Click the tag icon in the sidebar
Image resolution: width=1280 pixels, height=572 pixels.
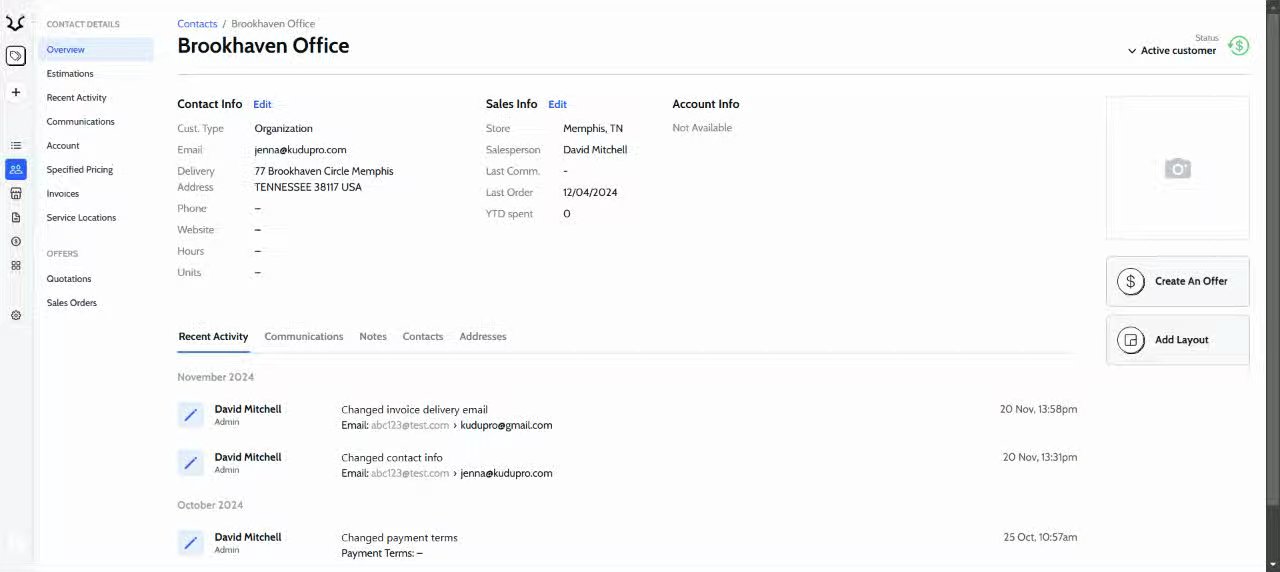tap(15, 56)
